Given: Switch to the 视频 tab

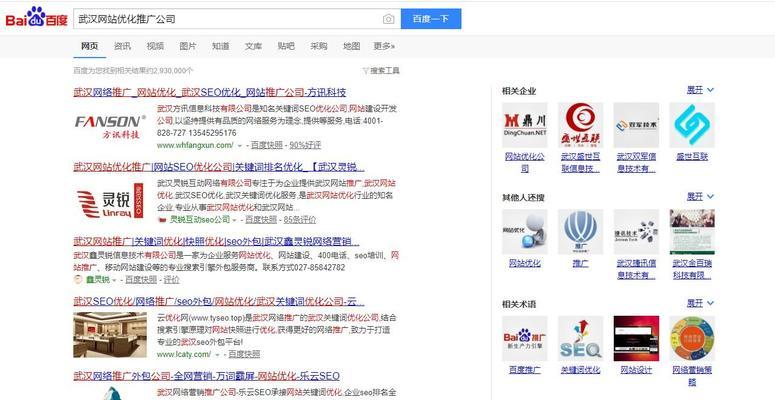Looking at the screenshot, I should pos(155,46).
